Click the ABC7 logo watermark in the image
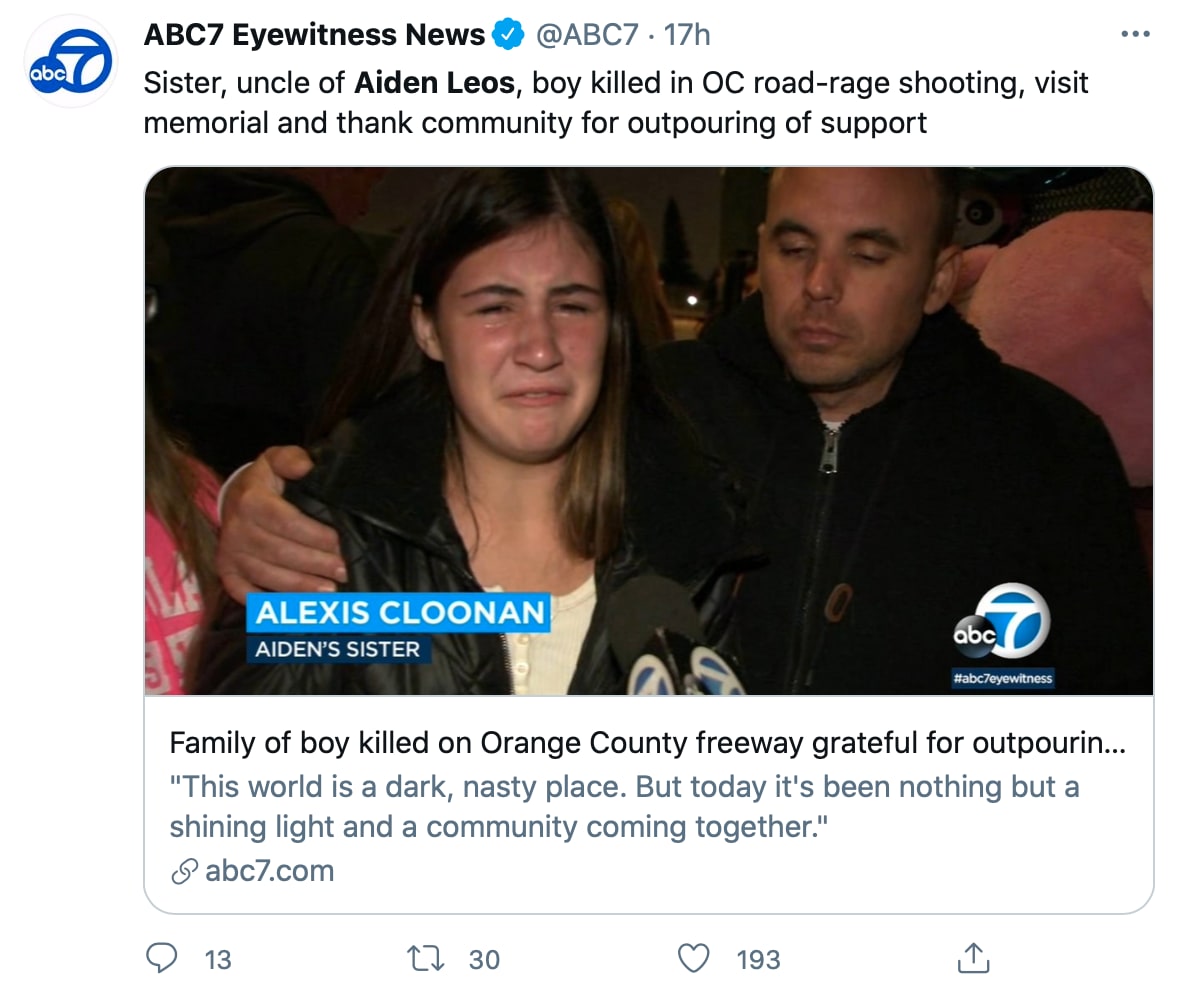1178x994 pixels. click(x=1001, y=621)
